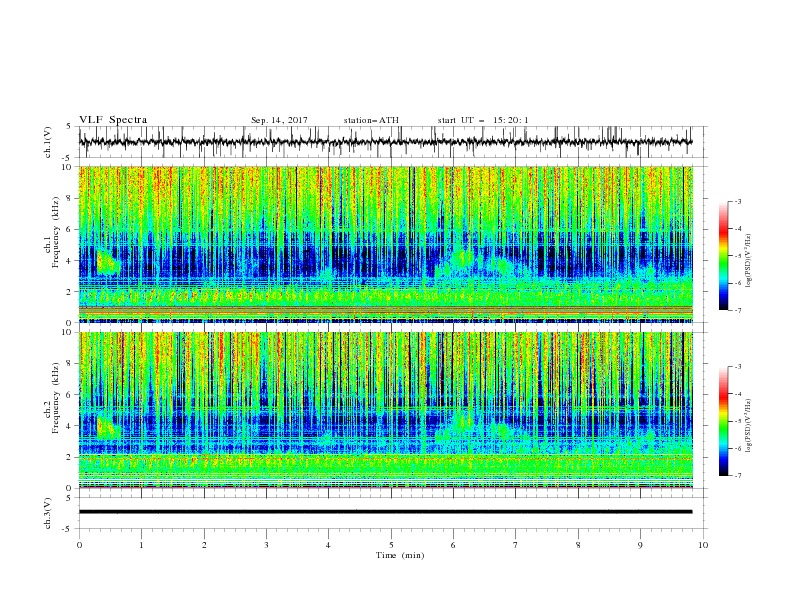Click the ch.2 "log(PSD)(V²/Hz)" colorbar label

click(x=748, y=425)
